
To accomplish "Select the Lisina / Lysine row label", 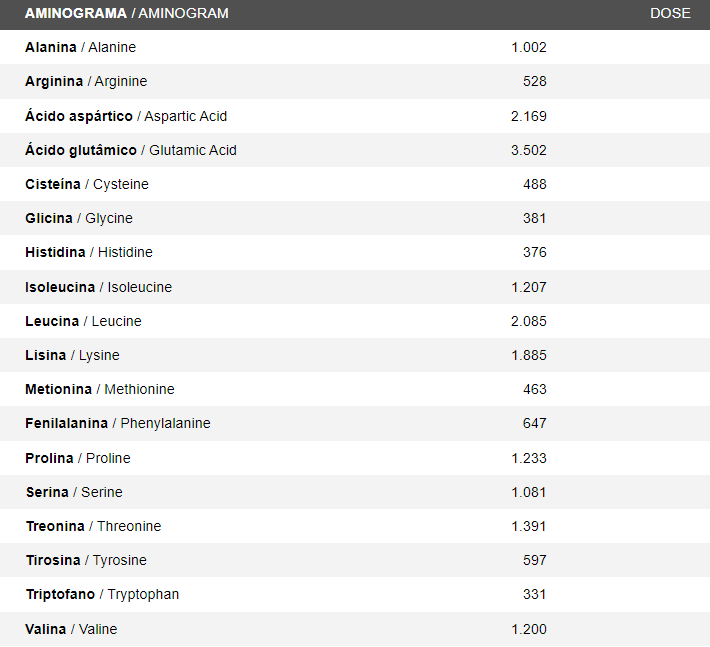I will [x=72, y=355].
